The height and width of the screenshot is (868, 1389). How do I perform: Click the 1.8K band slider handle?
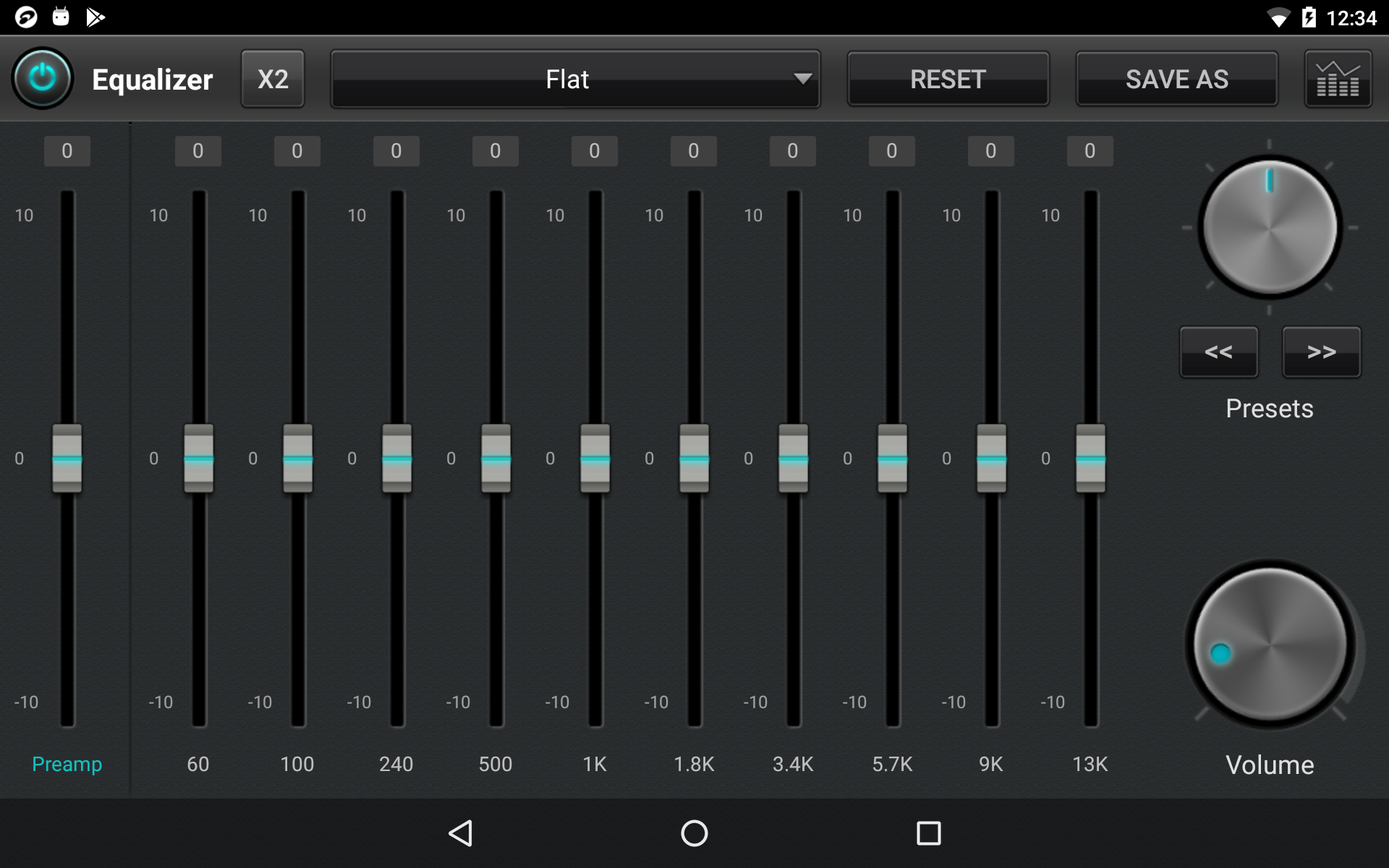[x=694, y=459]
